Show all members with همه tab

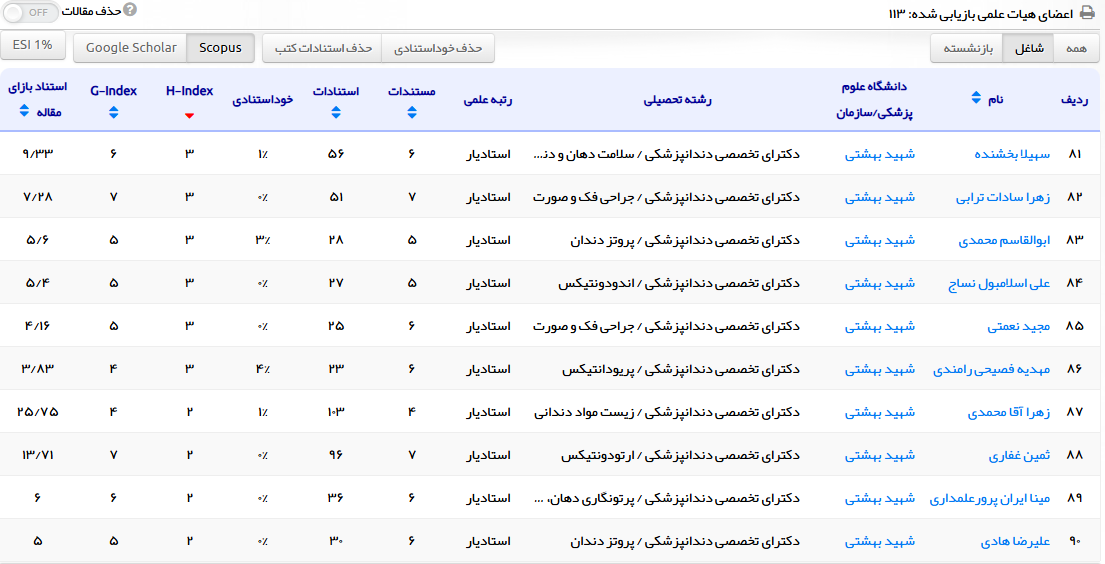point(1075,48)
